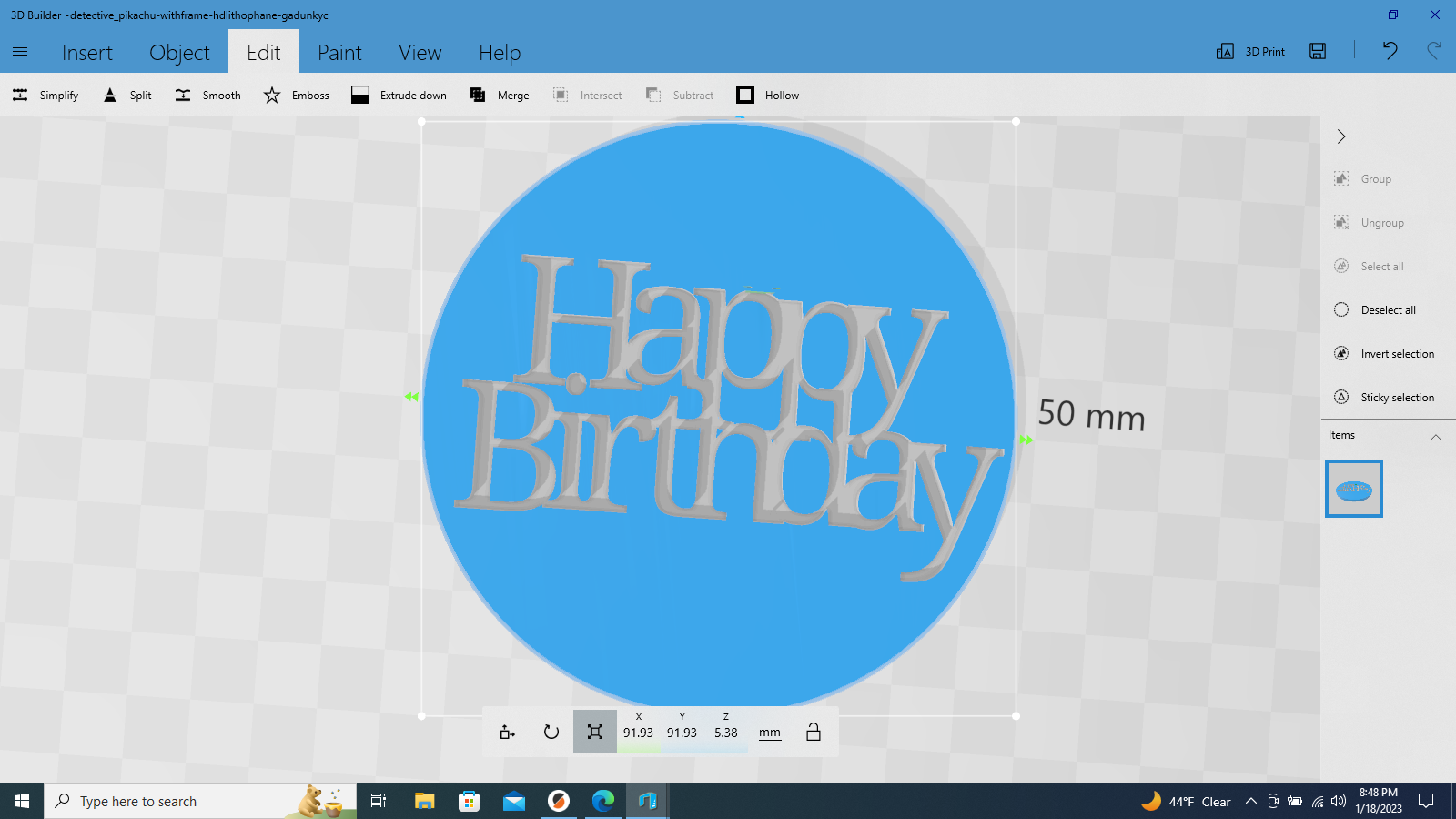
Task: Switch to the View tab
Action: (420, 53)
